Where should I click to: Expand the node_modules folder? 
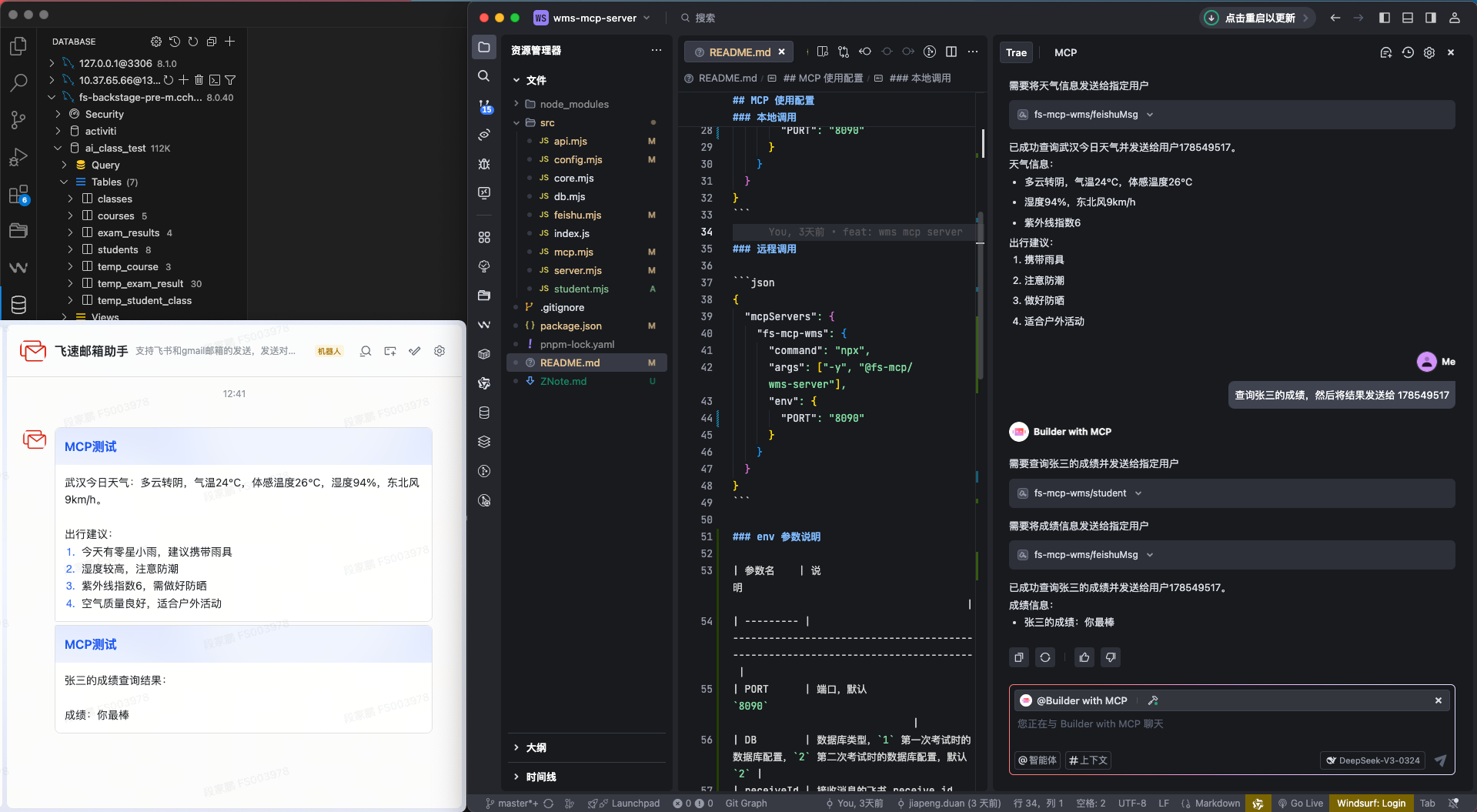point(516,104)
